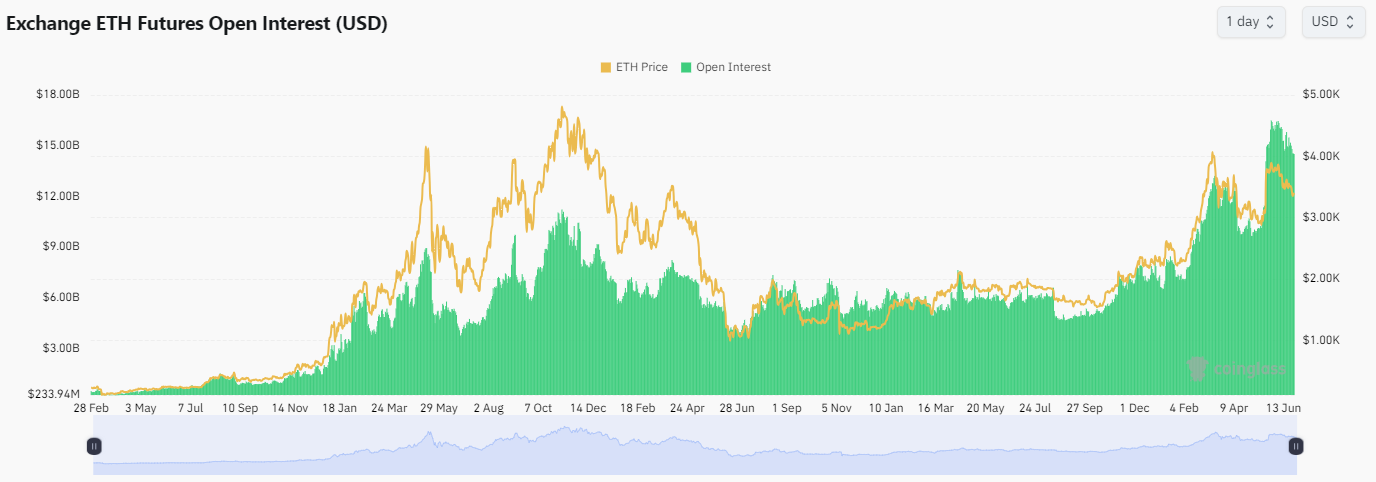Click the chart title "Exchange ETH Futures Open Interest"
Screen dimensions: 1376x482
[x=197, y=23]
